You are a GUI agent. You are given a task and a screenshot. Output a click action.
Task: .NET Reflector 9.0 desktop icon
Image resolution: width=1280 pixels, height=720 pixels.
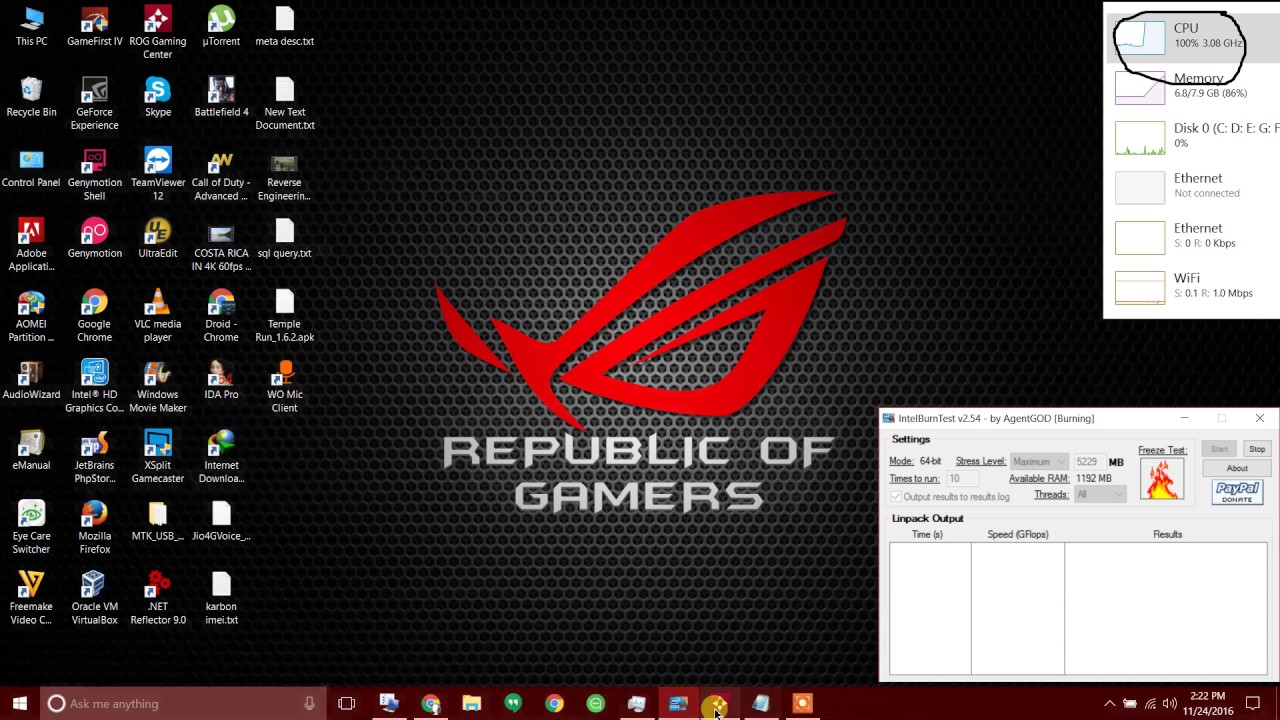(x=157, y=599)
